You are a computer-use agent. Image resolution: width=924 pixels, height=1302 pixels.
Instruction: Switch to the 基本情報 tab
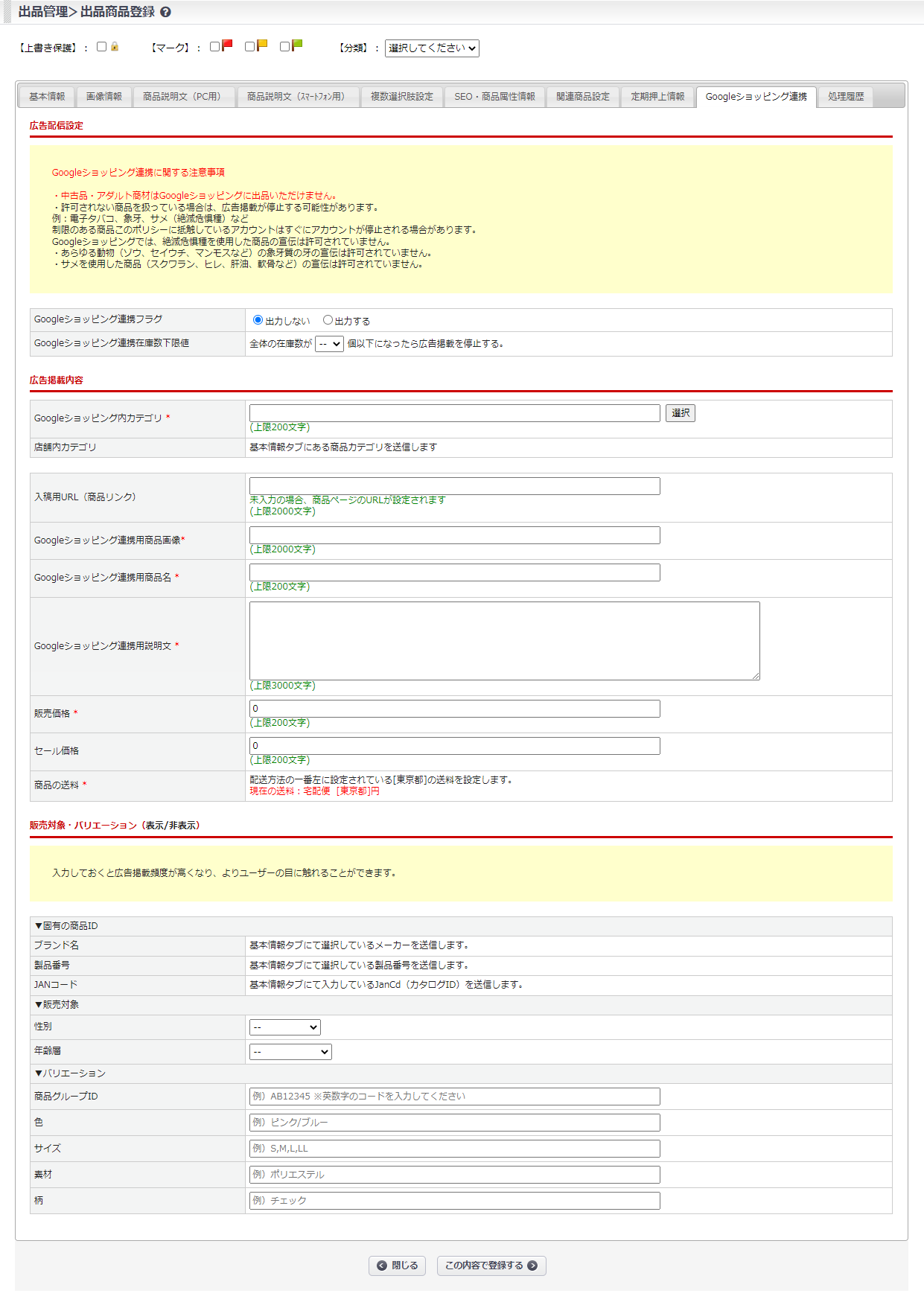[x=47, y=97]
